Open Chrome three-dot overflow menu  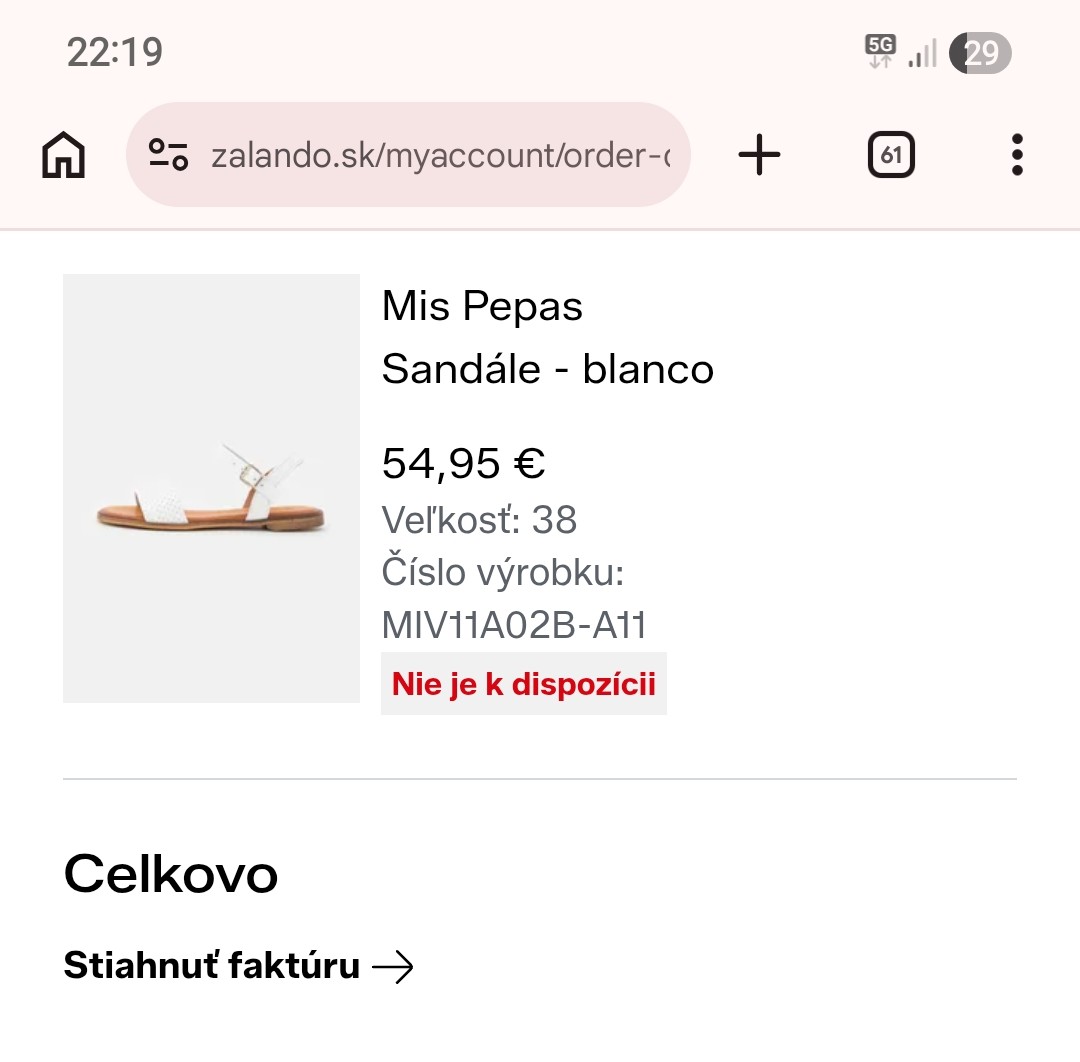(1017, 155)
